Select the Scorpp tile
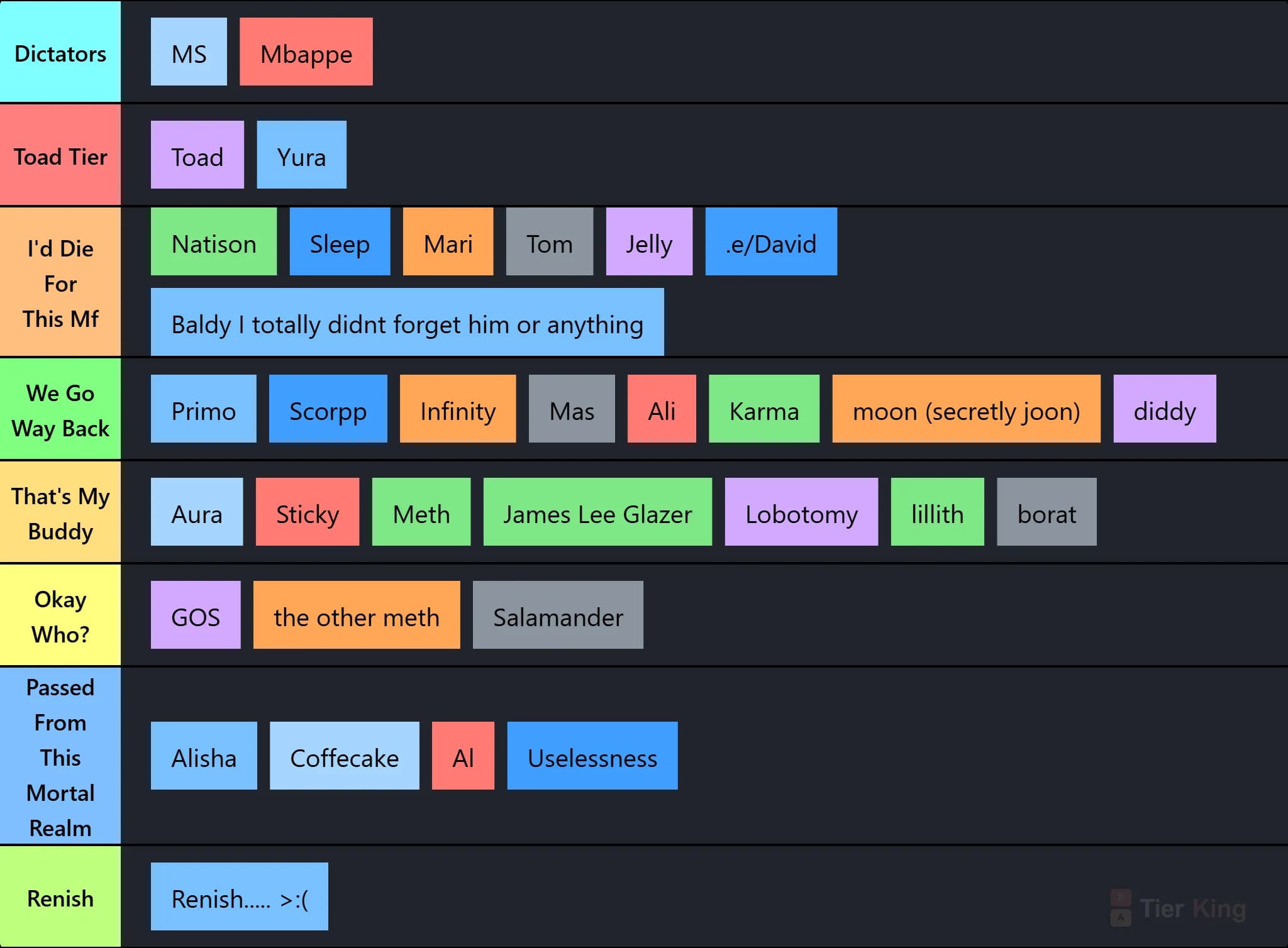 pos(328,409)
